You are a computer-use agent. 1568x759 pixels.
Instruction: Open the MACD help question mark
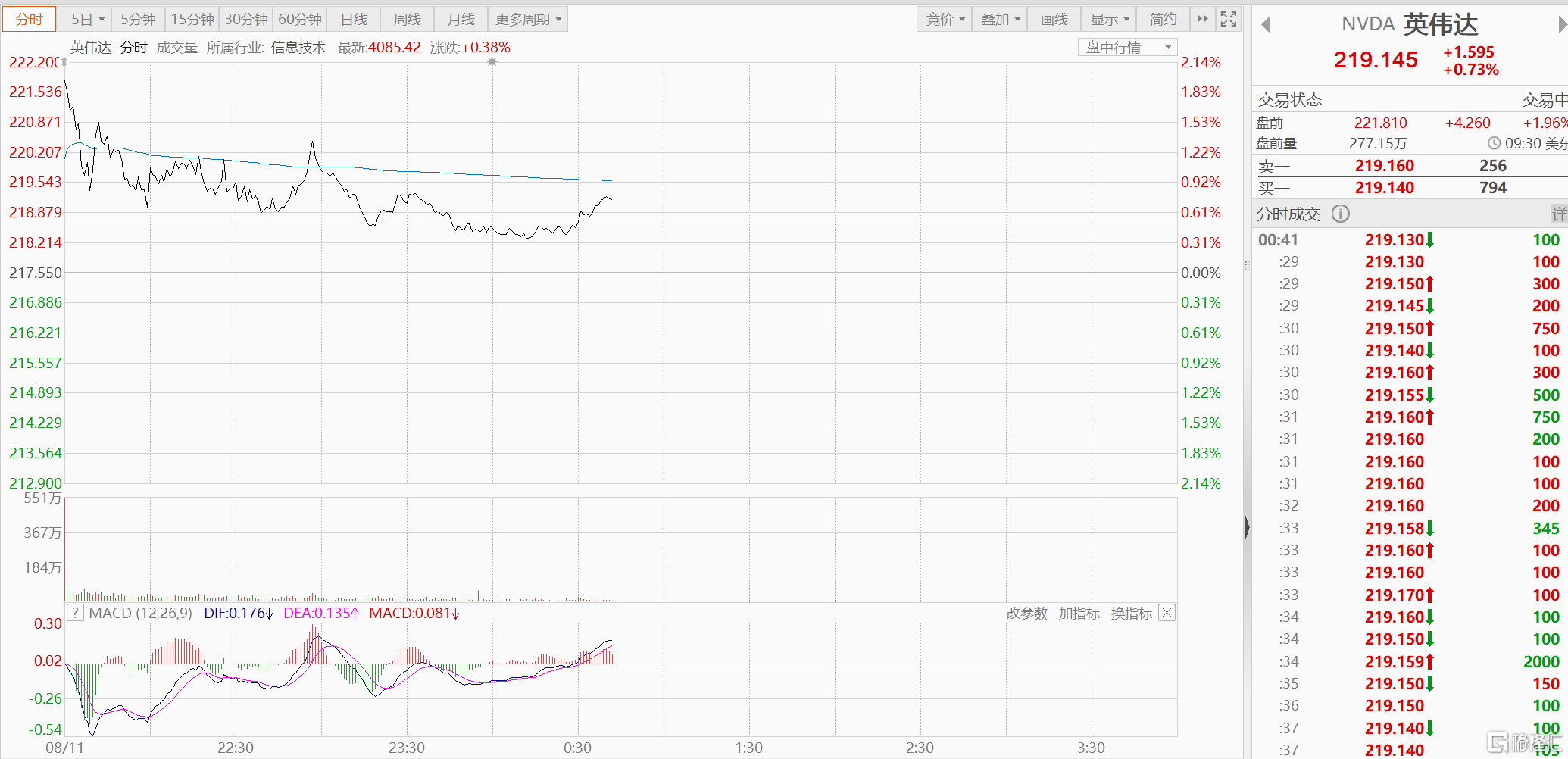tap(76, 613)
